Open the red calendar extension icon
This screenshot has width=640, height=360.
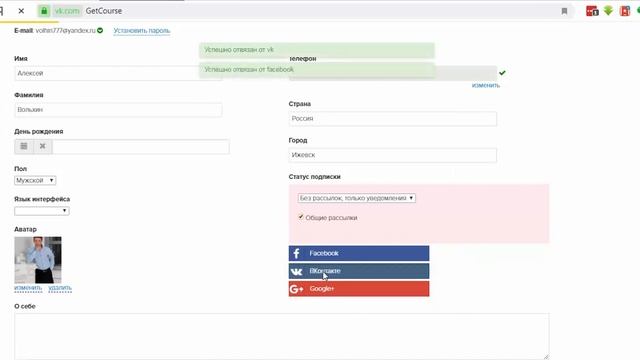(x=592, y=11)
